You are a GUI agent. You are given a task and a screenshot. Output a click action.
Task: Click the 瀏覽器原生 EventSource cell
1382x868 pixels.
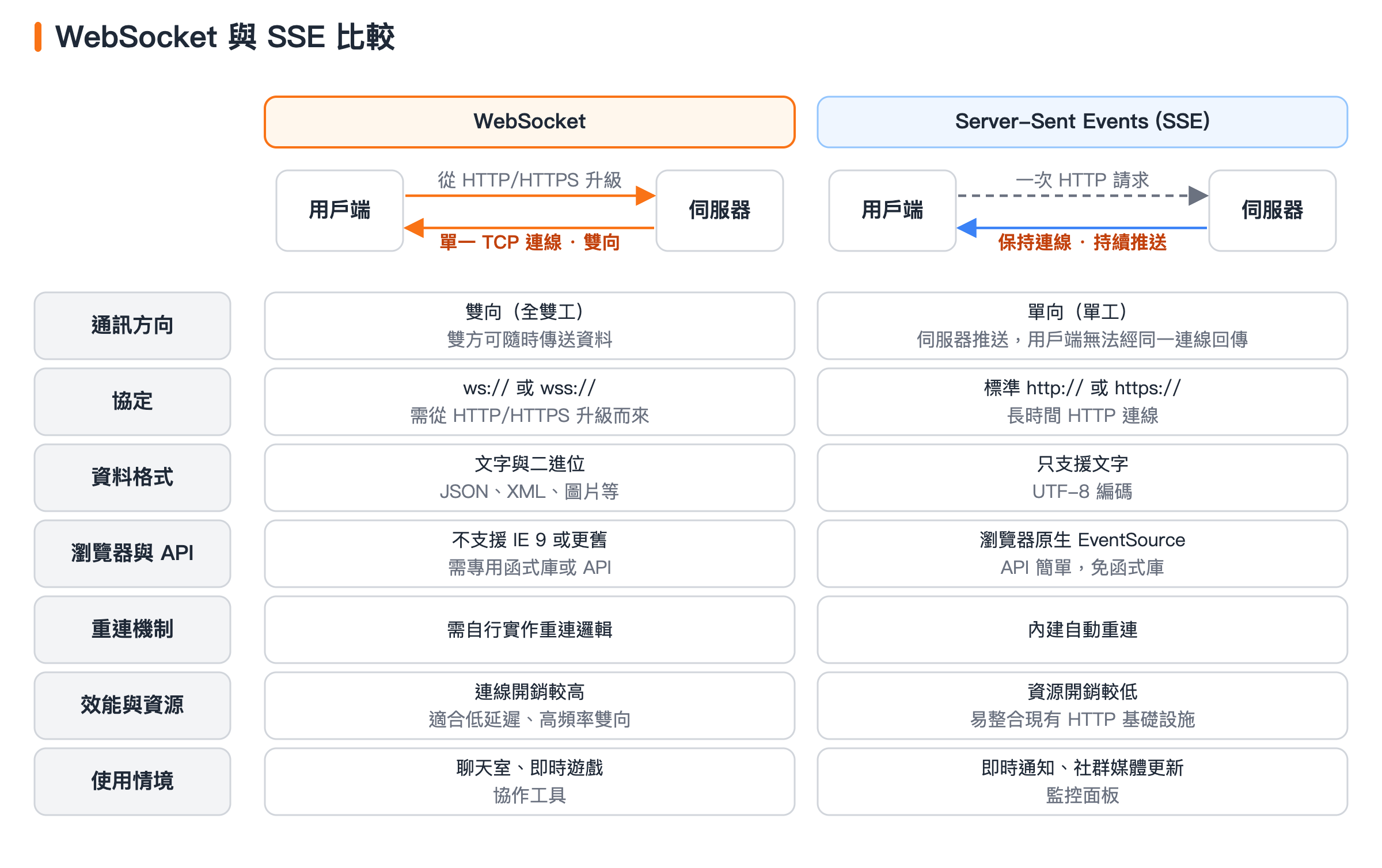[x=1083, y=554]
